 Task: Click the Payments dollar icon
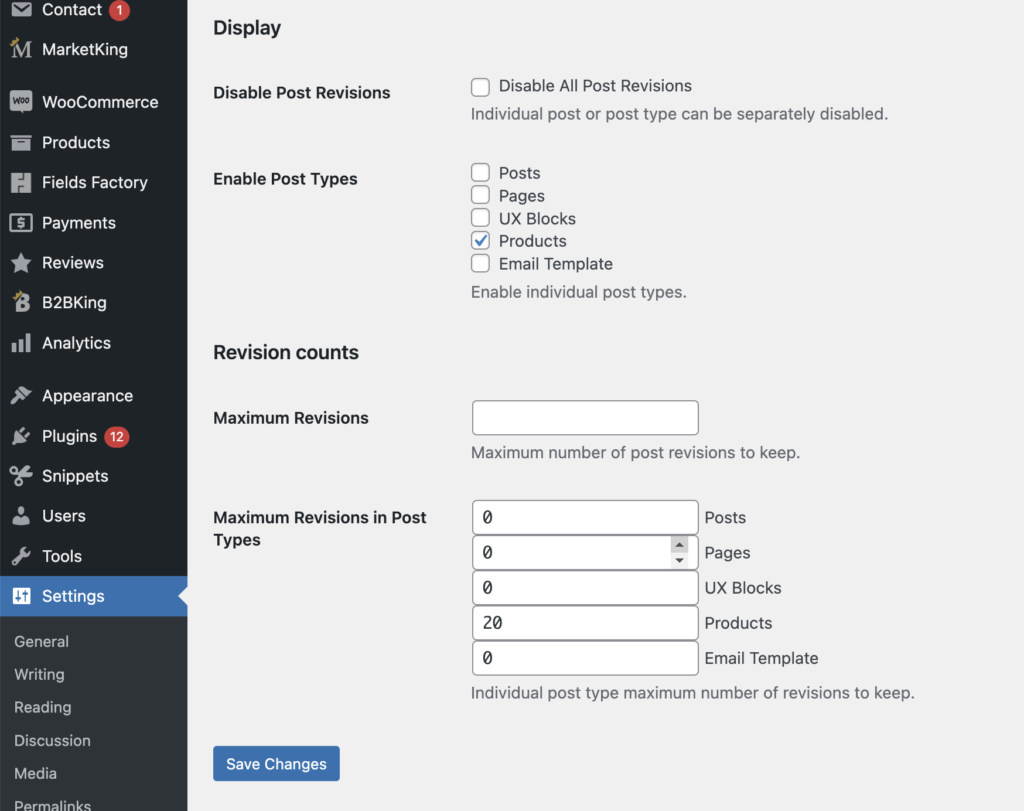(21, 223)
